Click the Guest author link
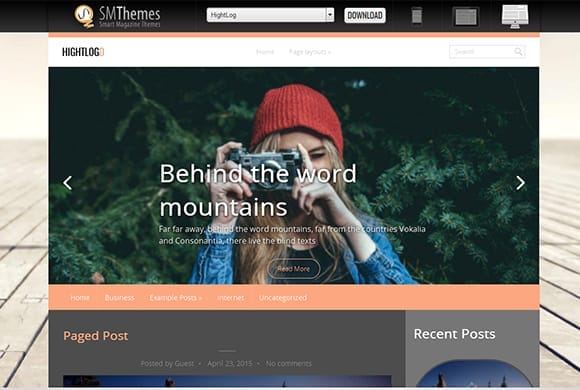580x390 pixels. tap(184, 364)
